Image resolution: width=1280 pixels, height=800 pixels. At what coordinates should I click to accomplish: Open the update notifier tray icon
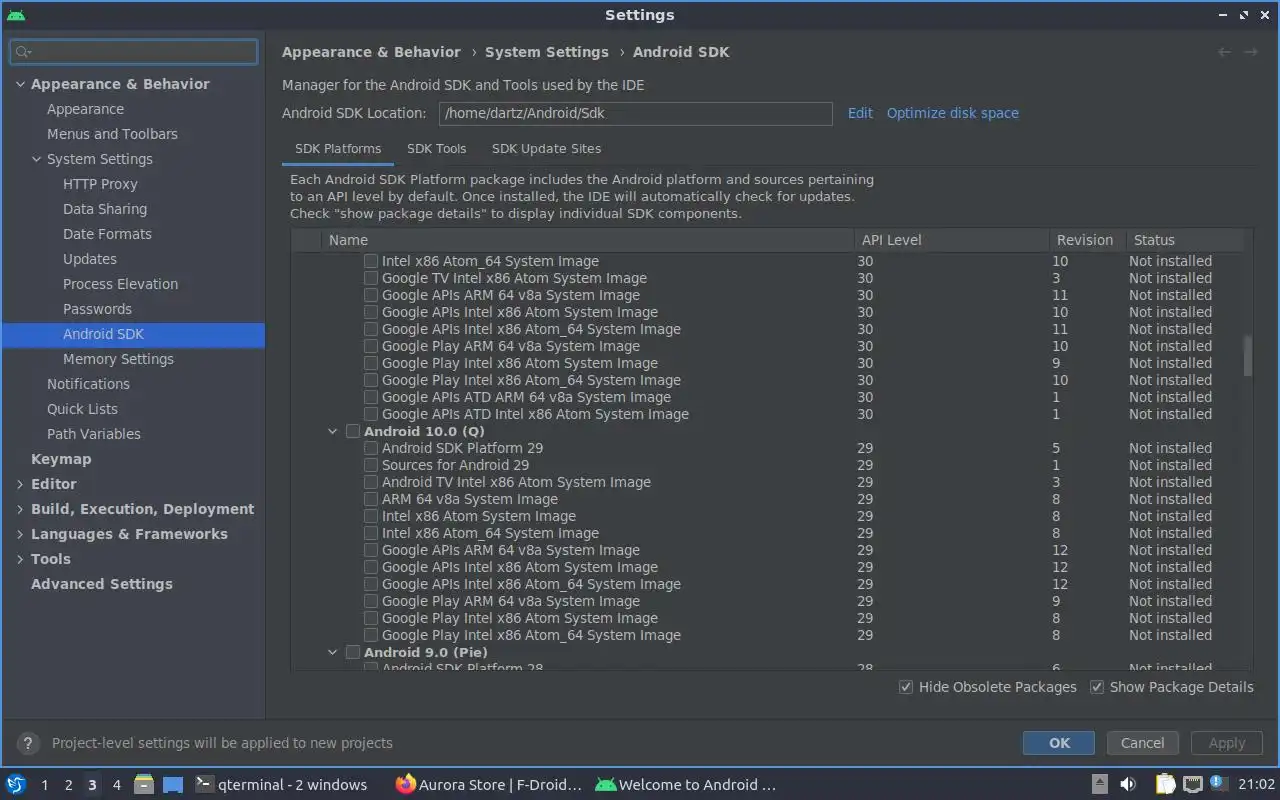tap(1218, 783)
